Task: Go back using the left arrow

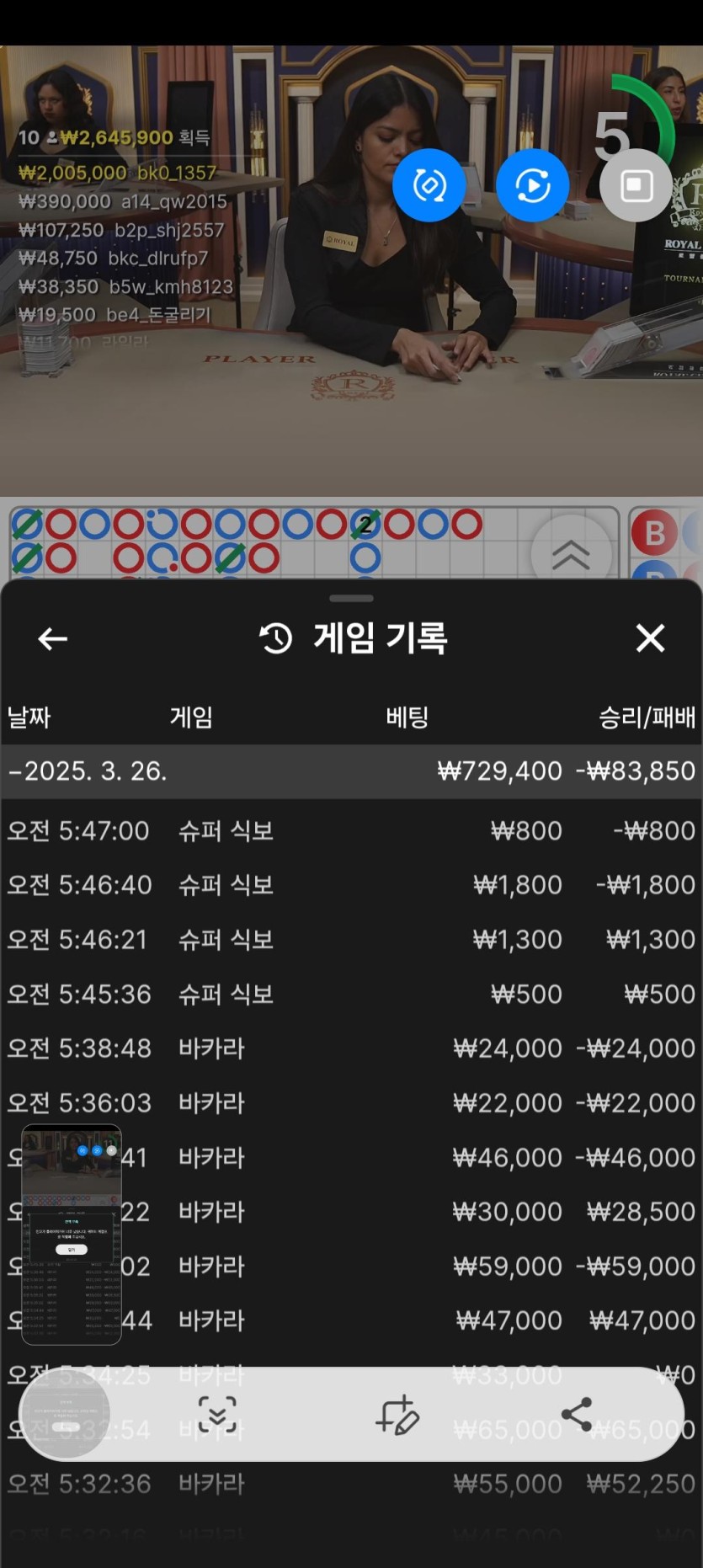Action: click(53, 639)
